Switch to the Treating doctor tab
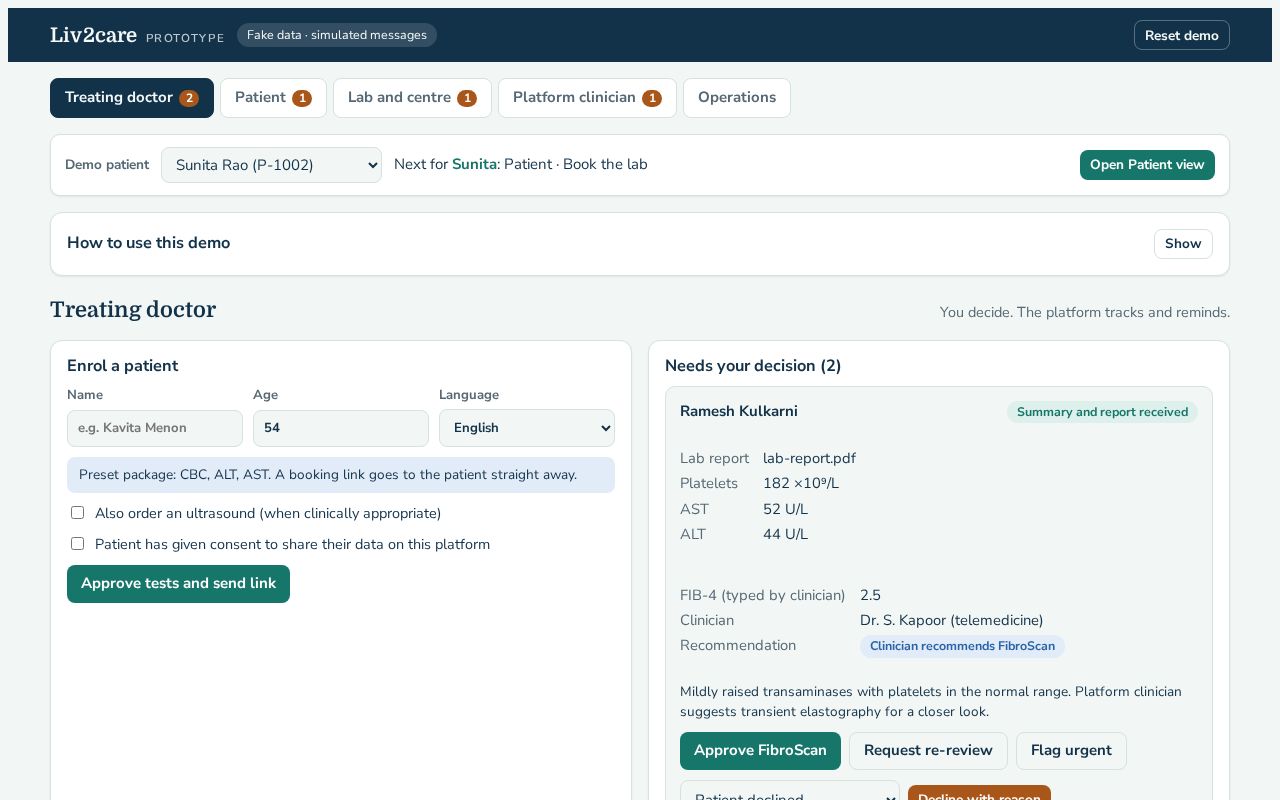The height and width of the screenshot is (800, 1280). pos(132,98)
